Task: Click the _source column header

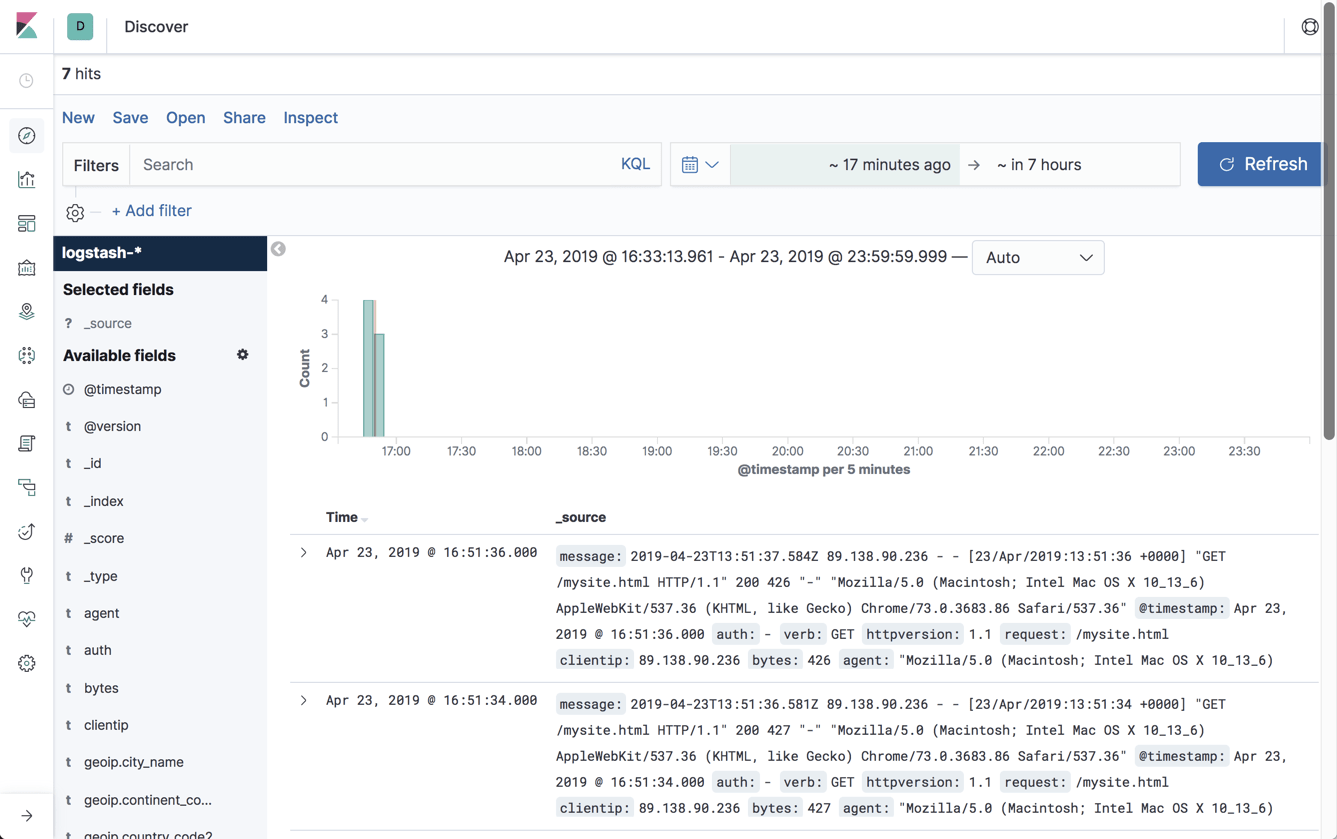Action: [581, 518]
